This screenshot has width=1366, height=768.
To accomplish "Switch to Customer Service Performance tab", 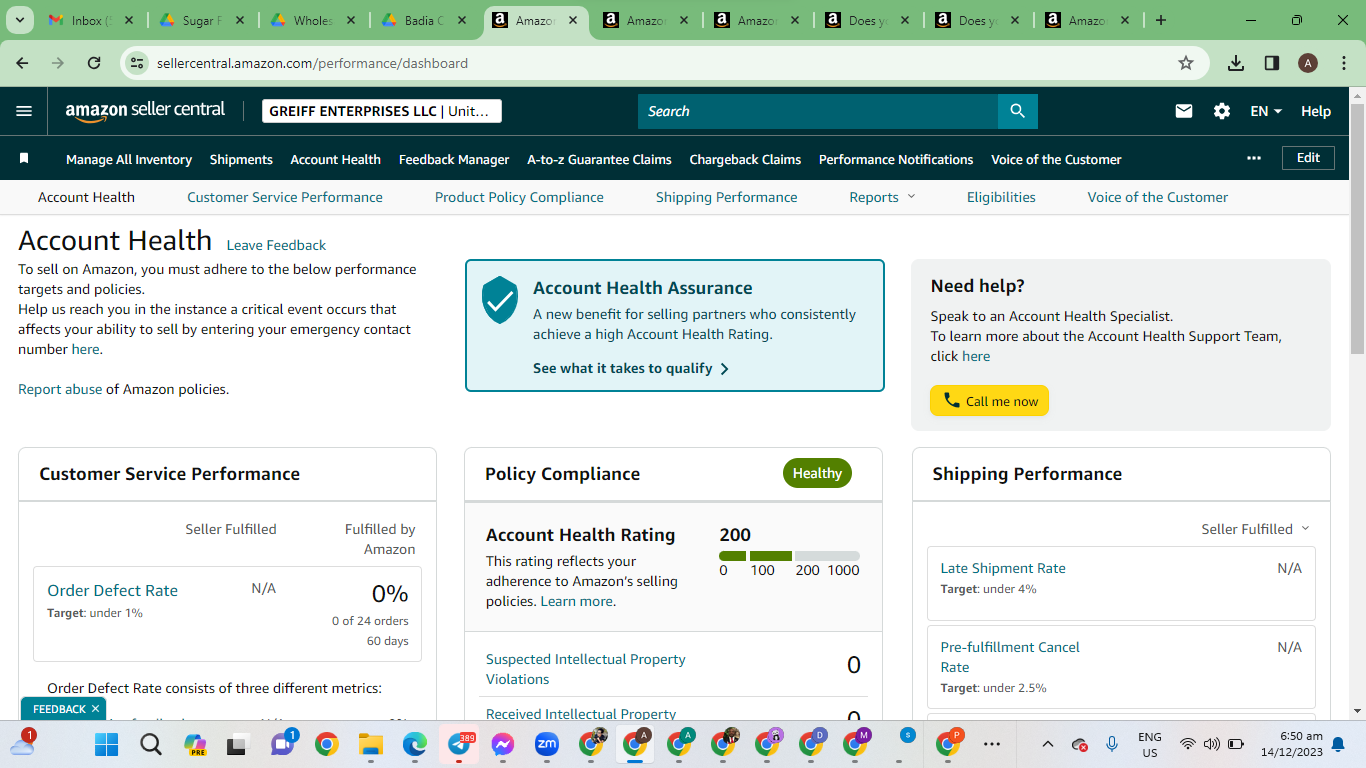I will click(285, 197).
